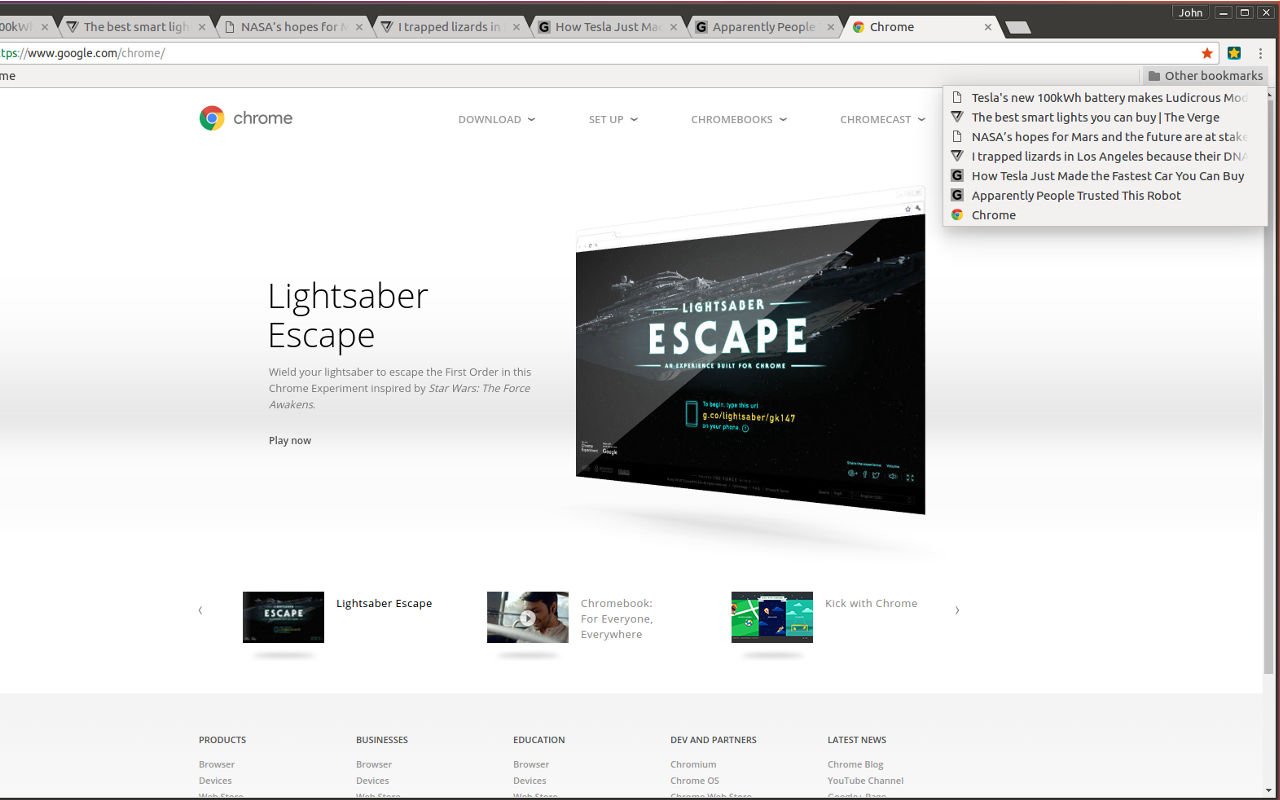Select the Kick with Chrome thumbnail
Screen dimensions: 1280x800
pyautogui.click(x=772, y=617)
